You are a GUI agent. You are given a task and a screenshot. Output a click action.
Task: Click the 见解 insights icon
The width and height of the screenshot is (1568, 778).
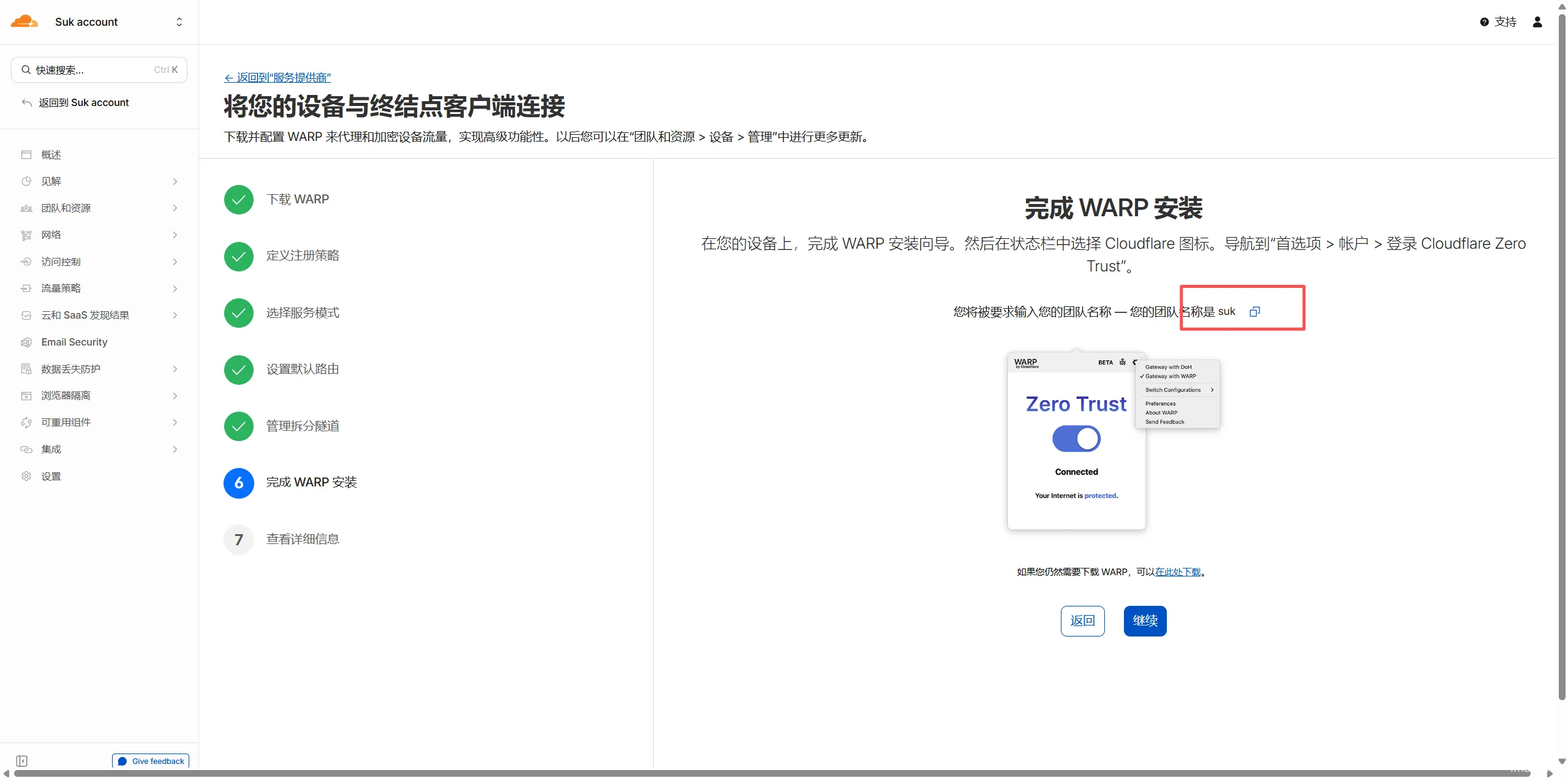[x=26, y=181]
